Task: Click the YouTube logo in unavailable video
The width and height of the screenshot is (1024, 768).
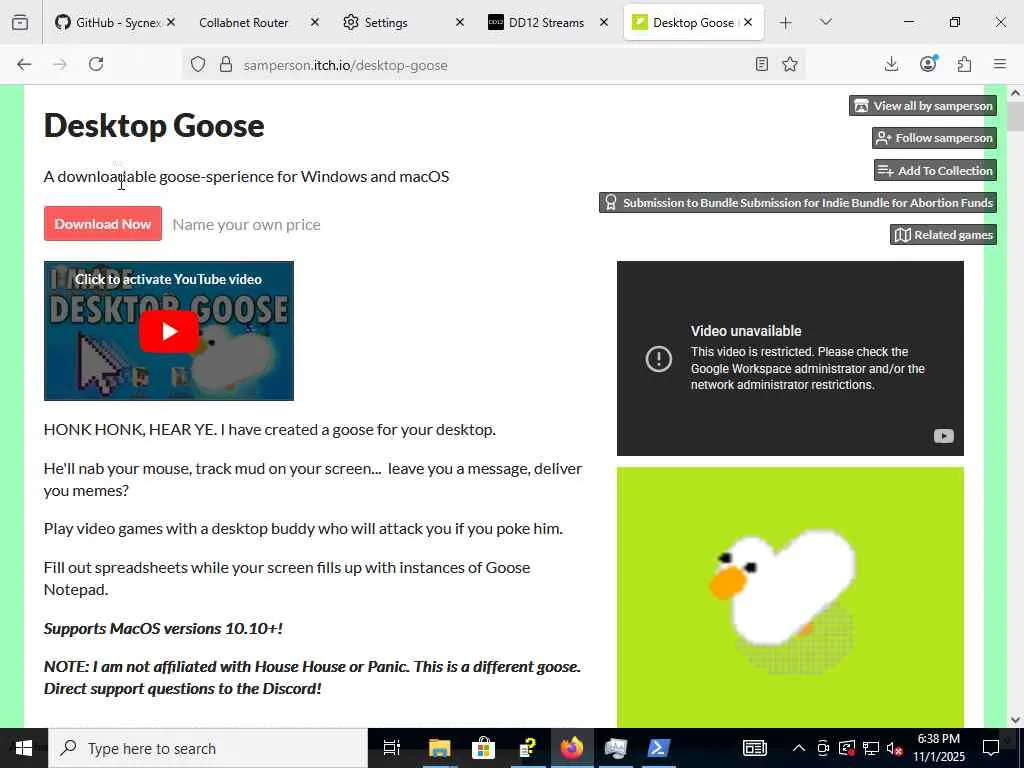Action: click(944, 436)
